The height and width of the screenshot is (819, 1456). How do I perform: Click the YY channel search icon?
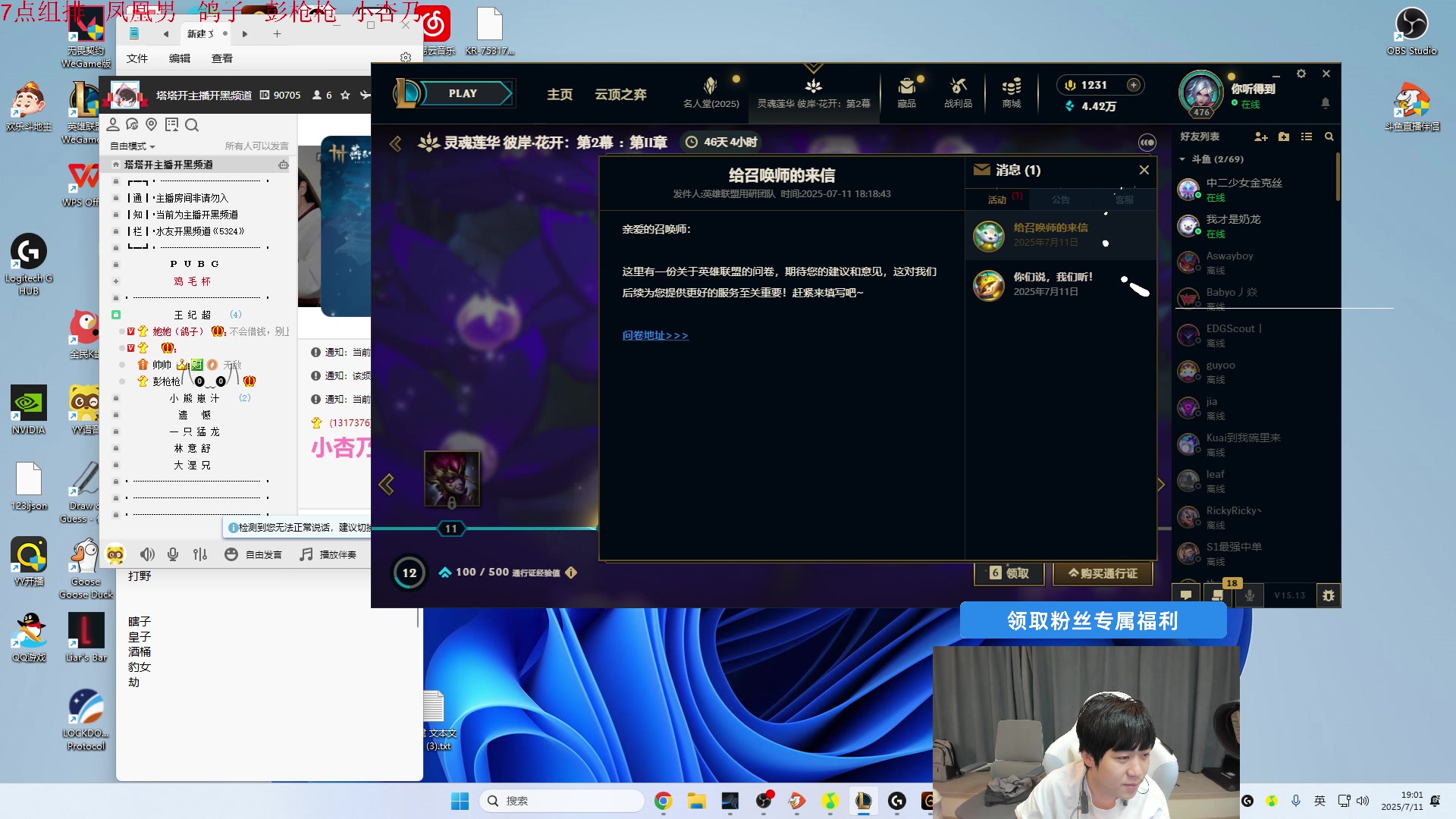click(x=192, y=124)
